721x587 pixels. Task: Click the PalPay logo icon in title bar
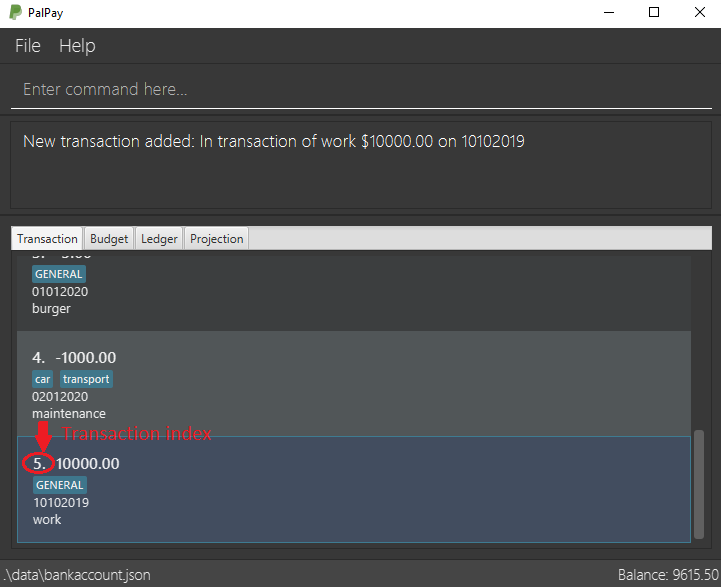pyautogui.click(x=16, y=12)
